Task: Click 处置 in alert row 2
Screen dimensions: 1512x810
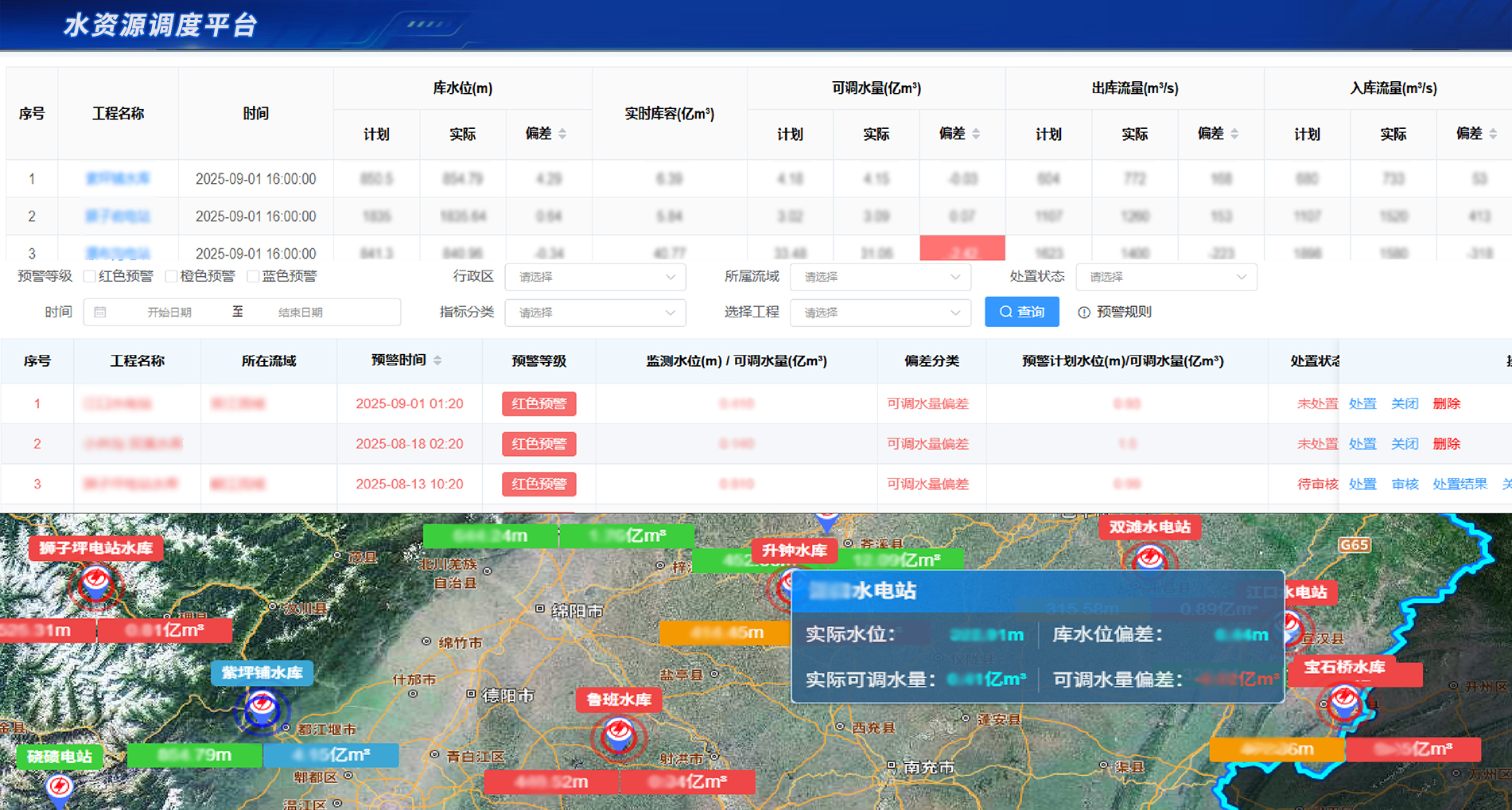Action: click(x=1362, y=444)
